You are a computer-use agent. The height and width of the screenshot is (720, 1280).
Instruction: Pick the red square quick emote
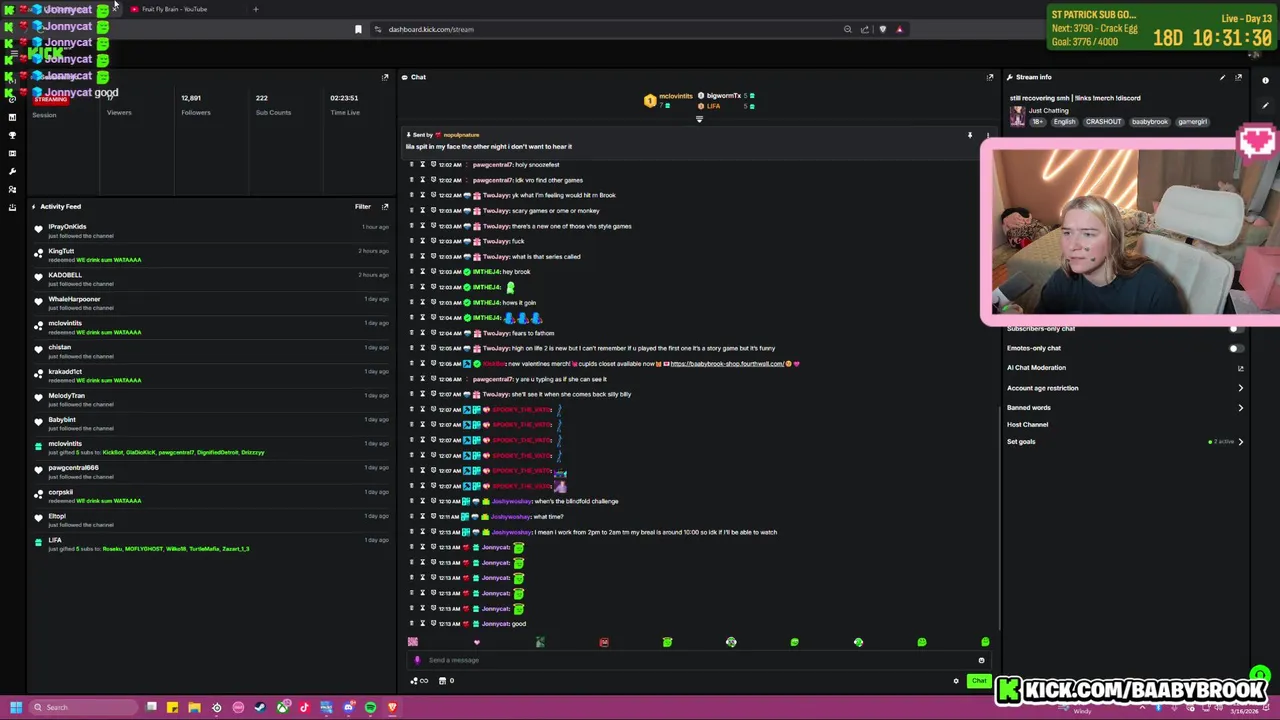[x=604, y=642]
